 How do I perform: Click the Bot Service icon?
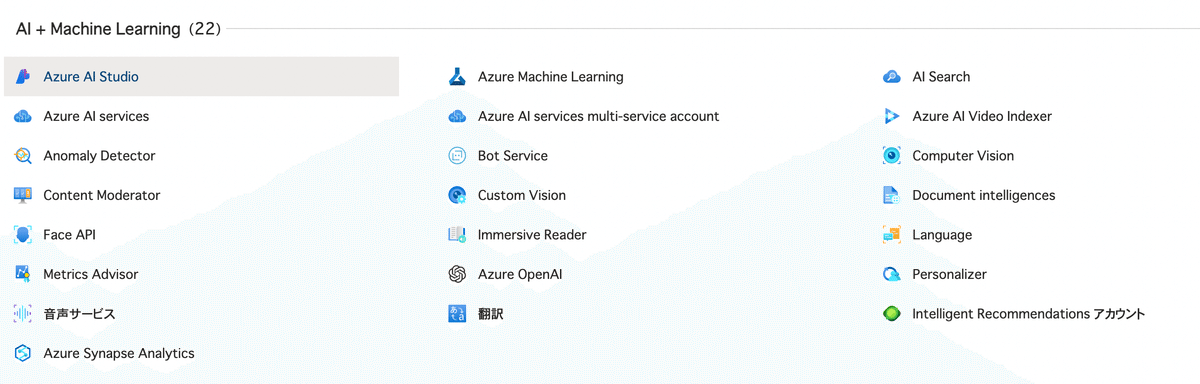pos(457,156)
